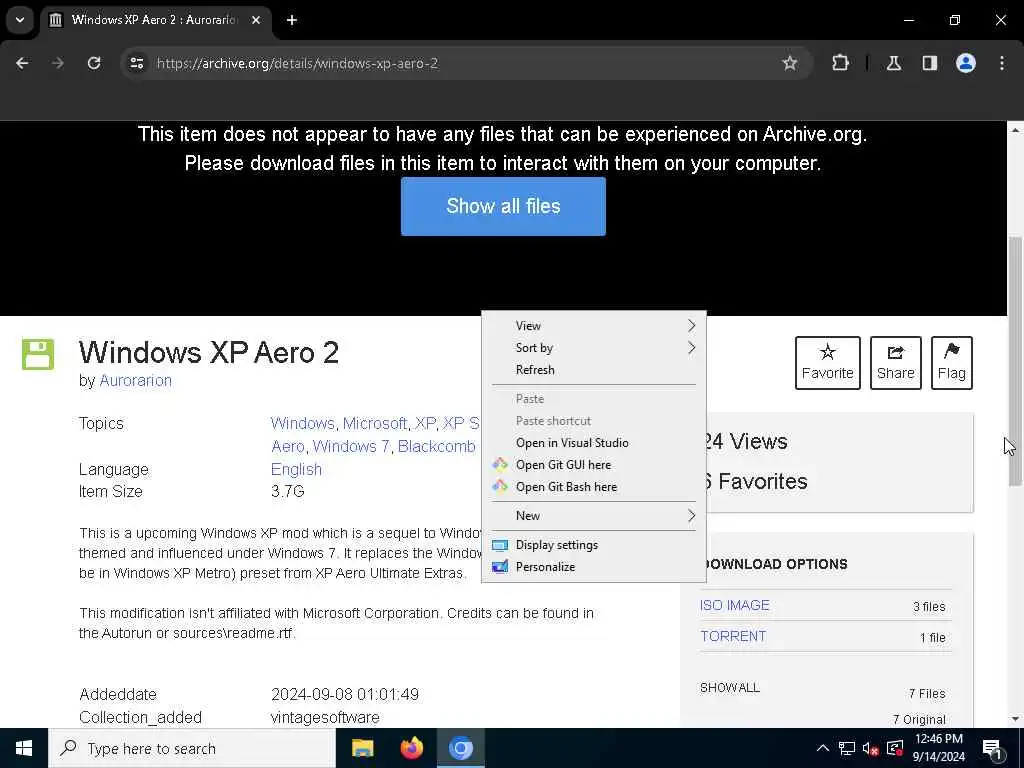Toggle the browser side panel icon
Viewport: 1024px width, 768px height.
tap(929, 63)
